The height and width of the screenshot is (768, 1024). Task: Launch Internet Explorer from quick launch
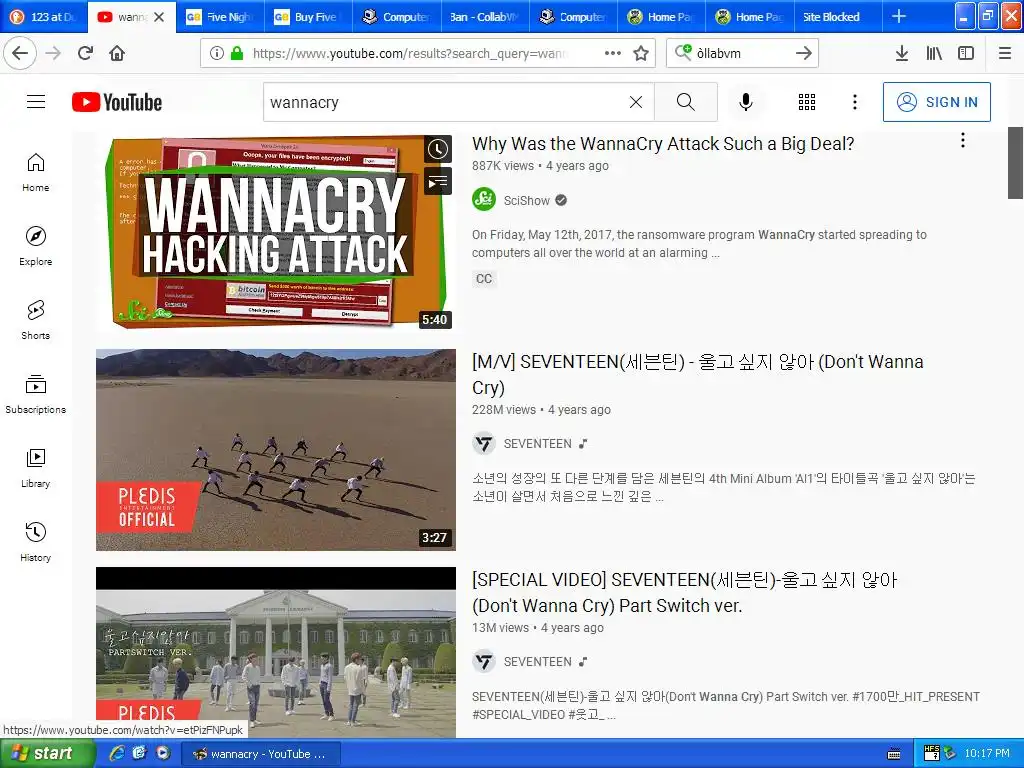117,753
